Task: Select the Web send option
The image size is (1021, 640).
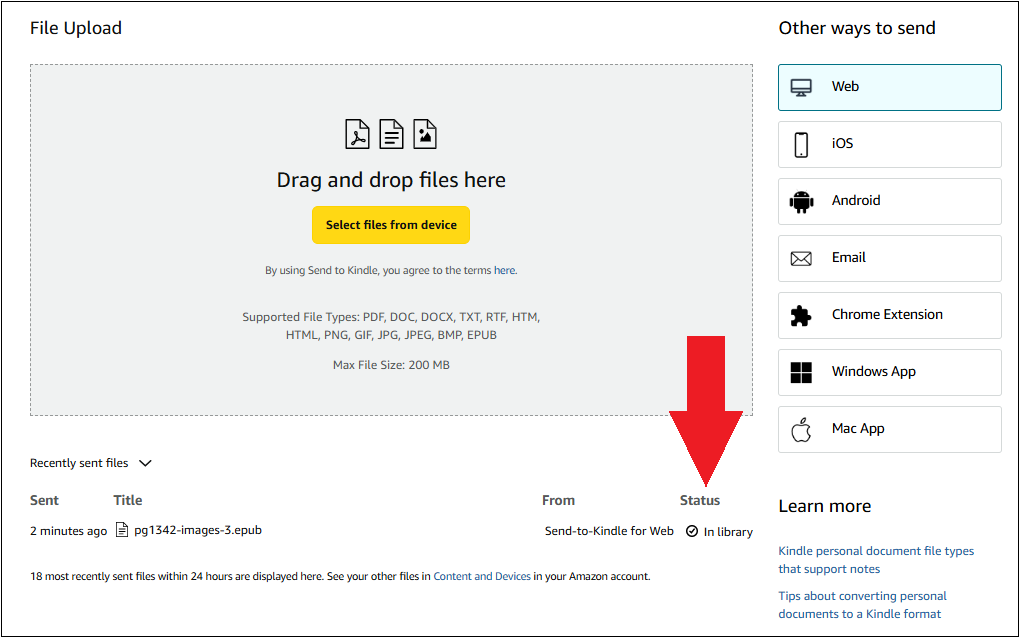Action: click(889, 87)
